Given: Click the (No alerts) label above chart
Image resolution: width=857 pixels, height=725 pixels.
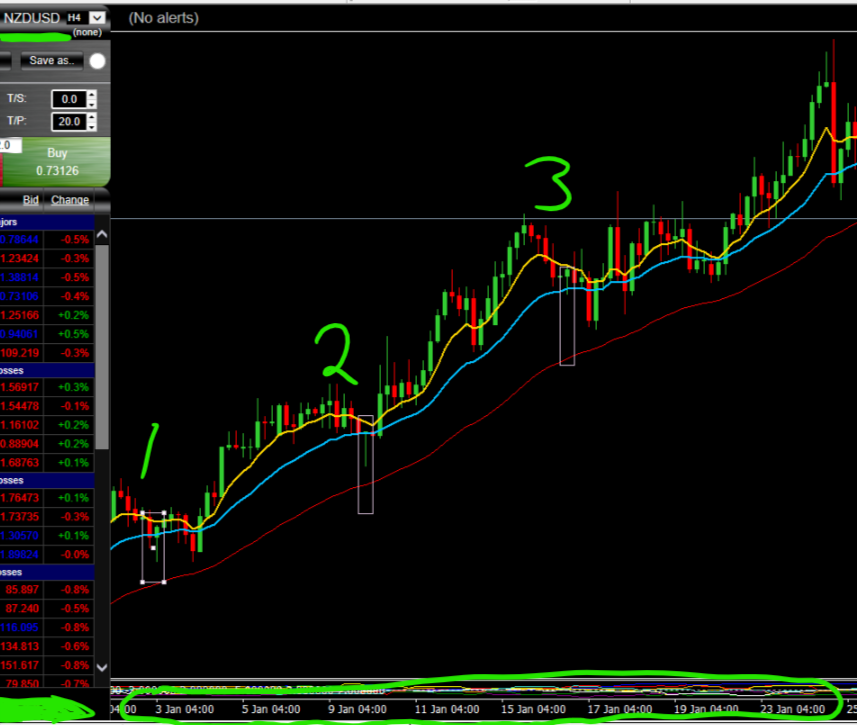Looking at the screenshot, I should point(164,18).
